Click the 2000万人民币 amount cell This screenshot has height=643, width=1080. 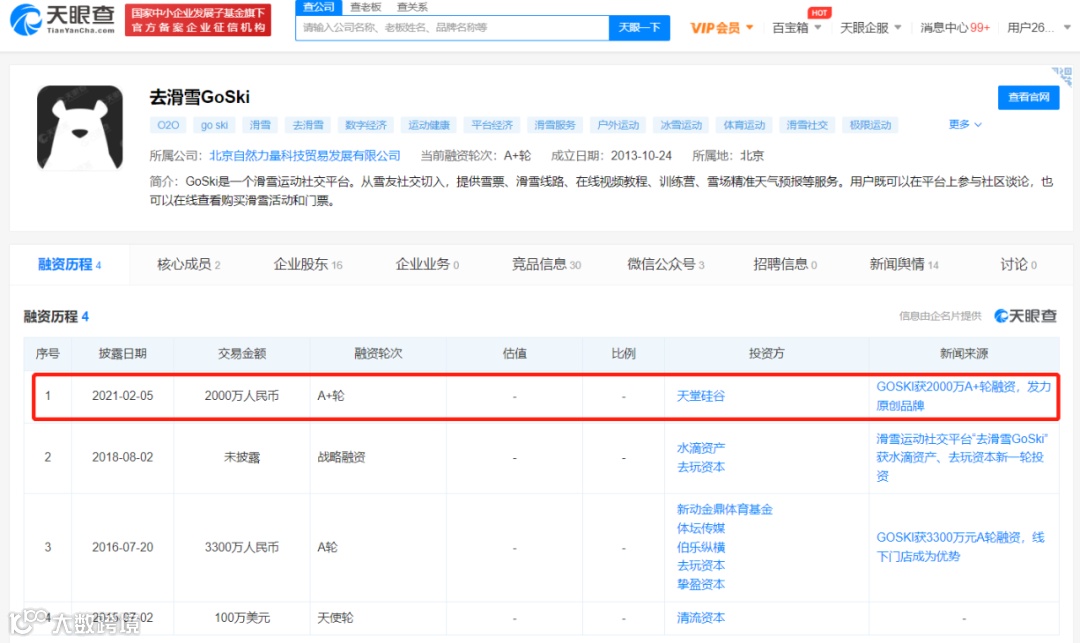click(242, 396)
